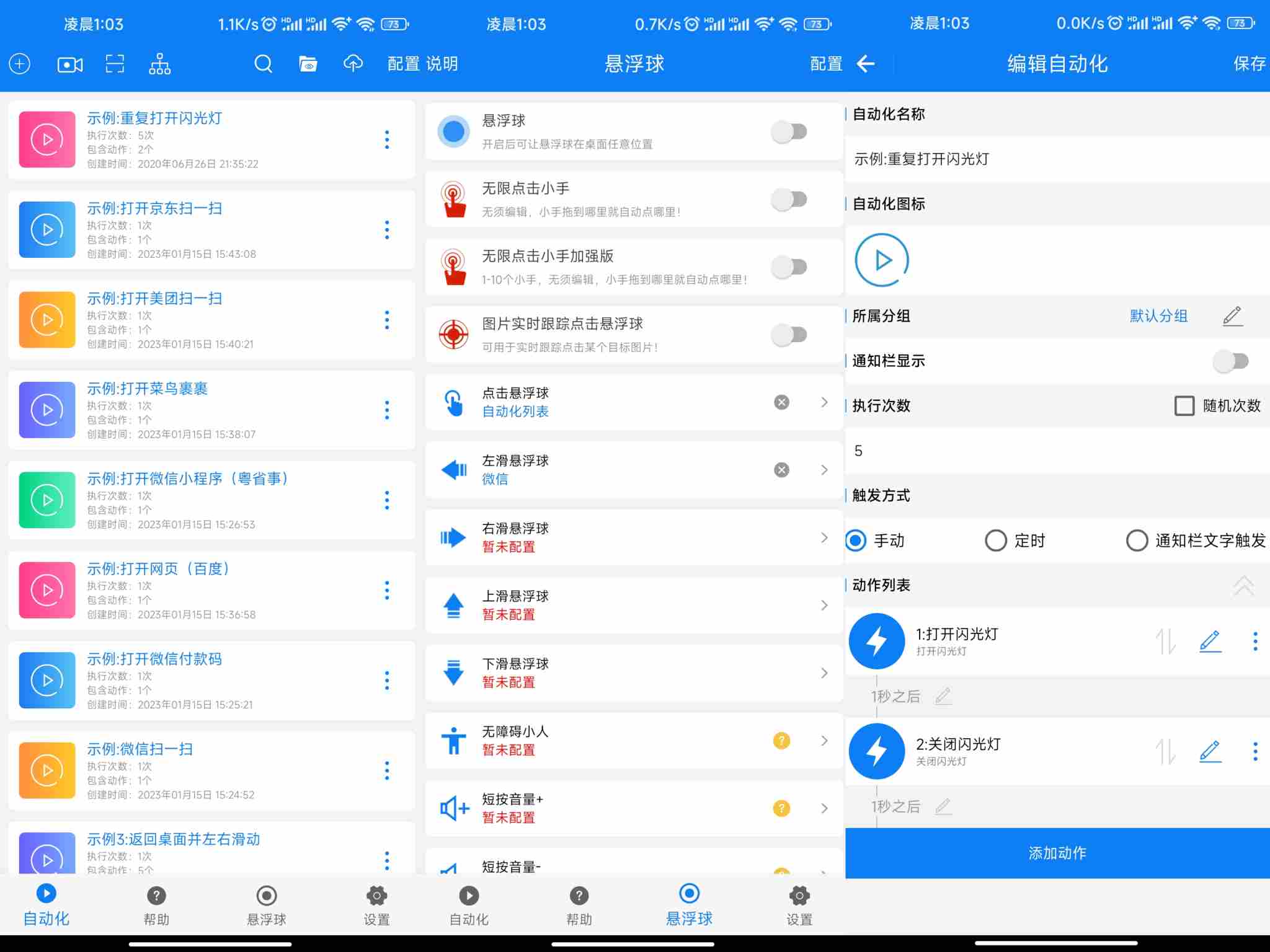Enable 无限点击小手加强版 switch
Screen dimensions: 1270x952
(x=789, y=267)
